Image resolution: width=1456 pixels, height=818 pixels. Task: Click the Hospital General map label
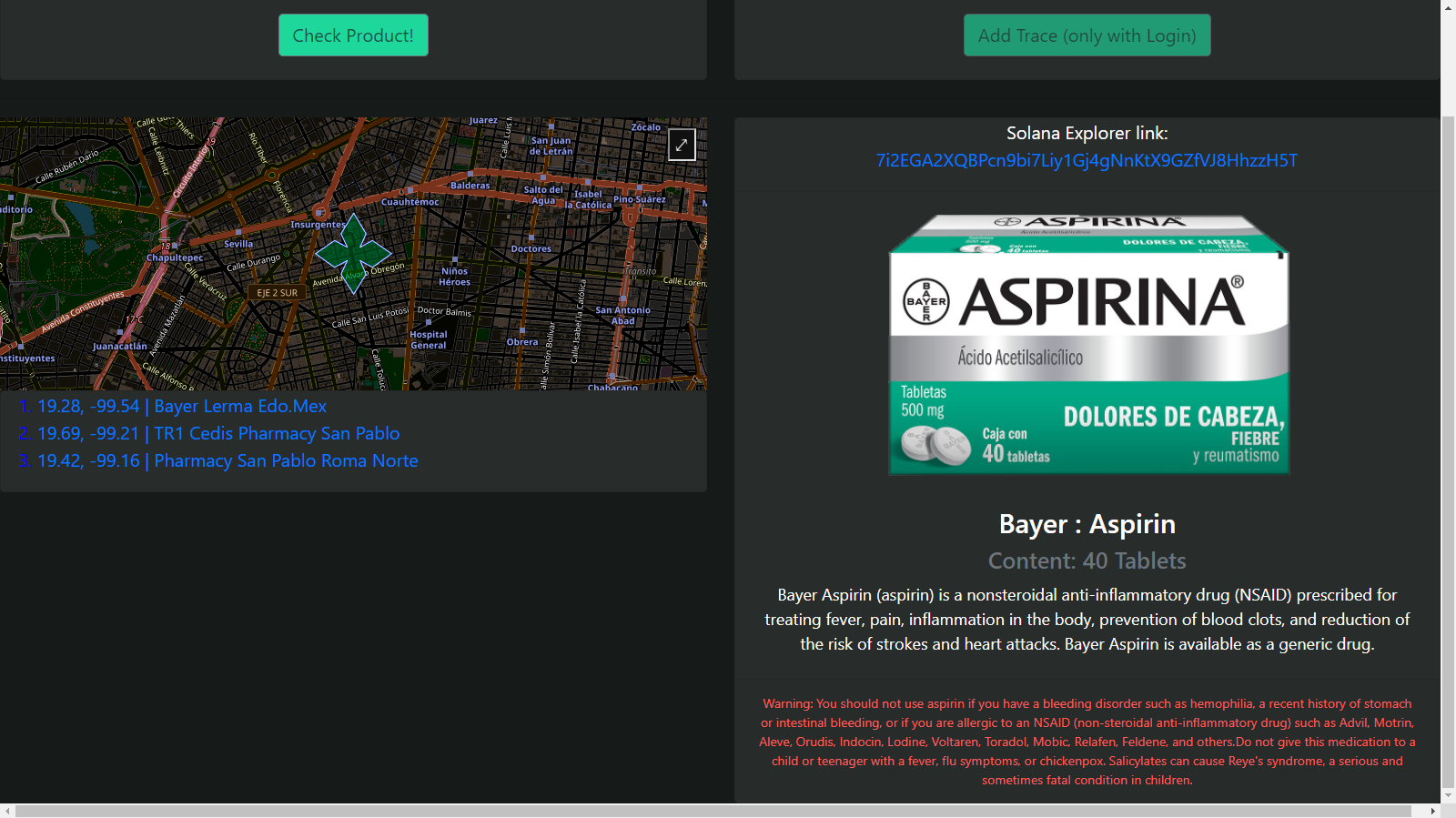(429, 339)
